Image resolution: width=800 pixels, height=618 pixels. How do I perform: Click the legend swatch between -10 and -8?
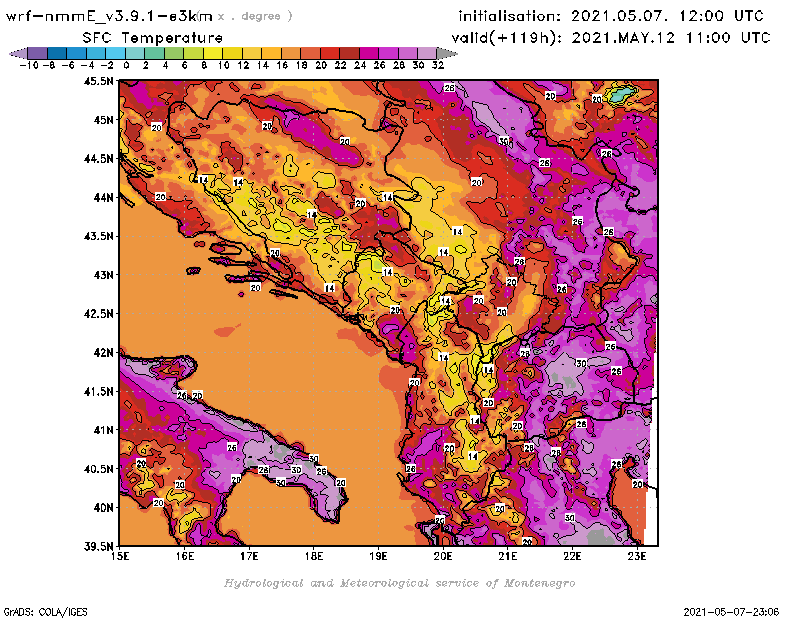click(38, 53)
